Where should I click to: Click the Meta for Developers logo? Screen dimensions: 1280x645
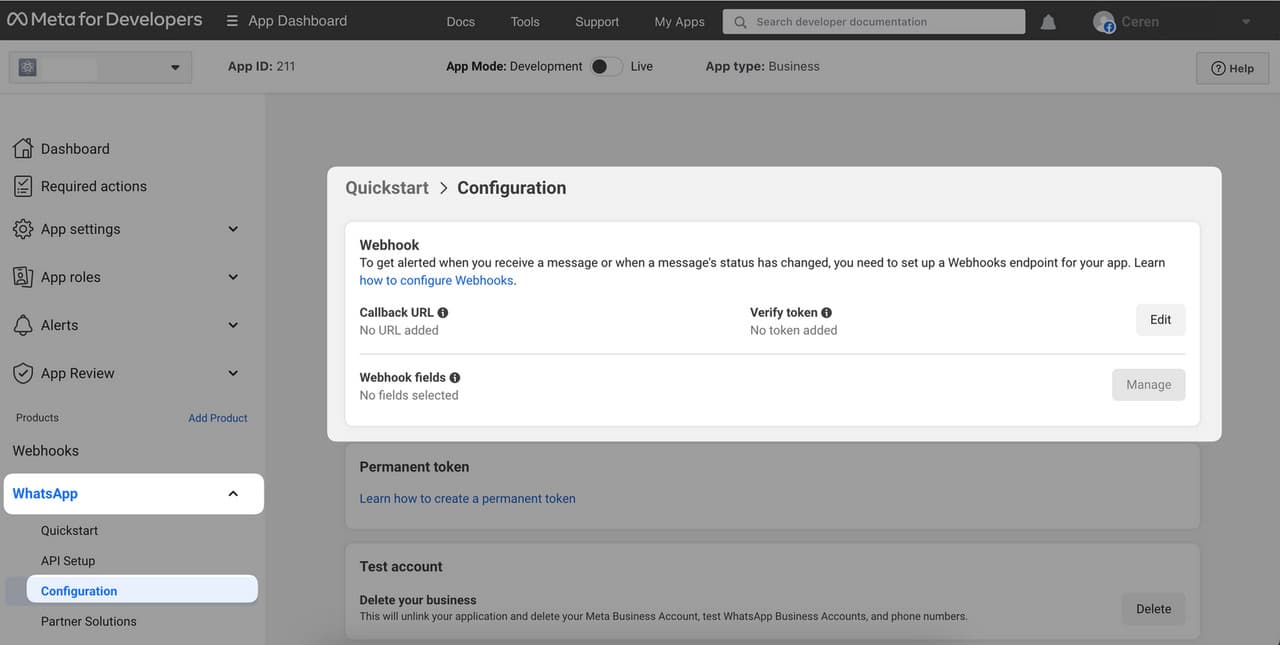tap(104, 20)
